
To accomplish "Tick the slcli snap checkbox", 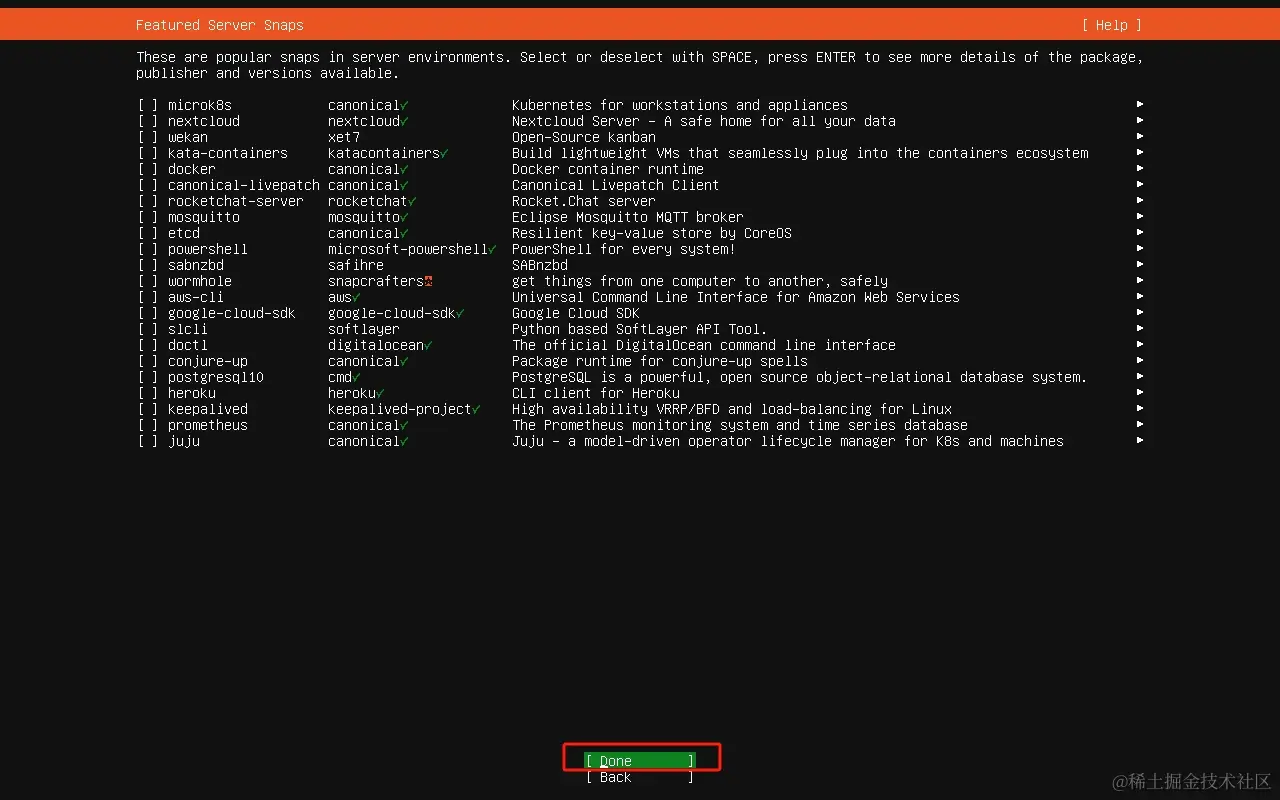I will [x=148, y=329].
